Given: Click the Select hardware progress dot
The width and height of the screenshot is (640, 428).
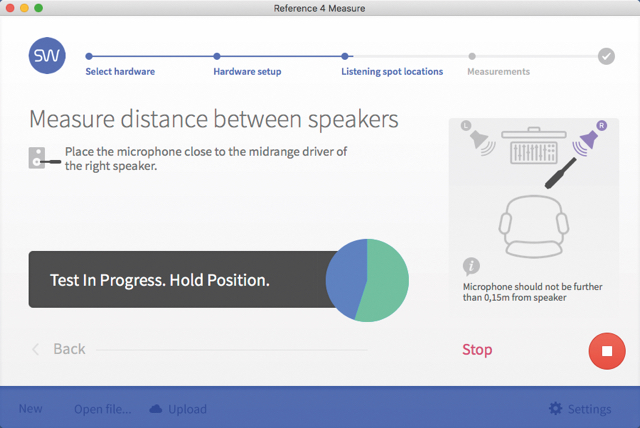Looking at the screenshot, I should pos(89,56).
